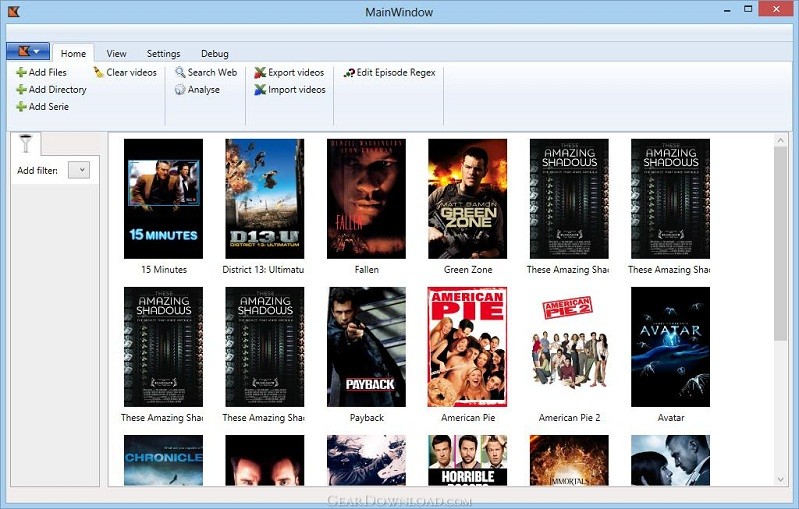Click the Add Serie plus icon
Viewport: 799px width, 509px height.
(21, 106)
